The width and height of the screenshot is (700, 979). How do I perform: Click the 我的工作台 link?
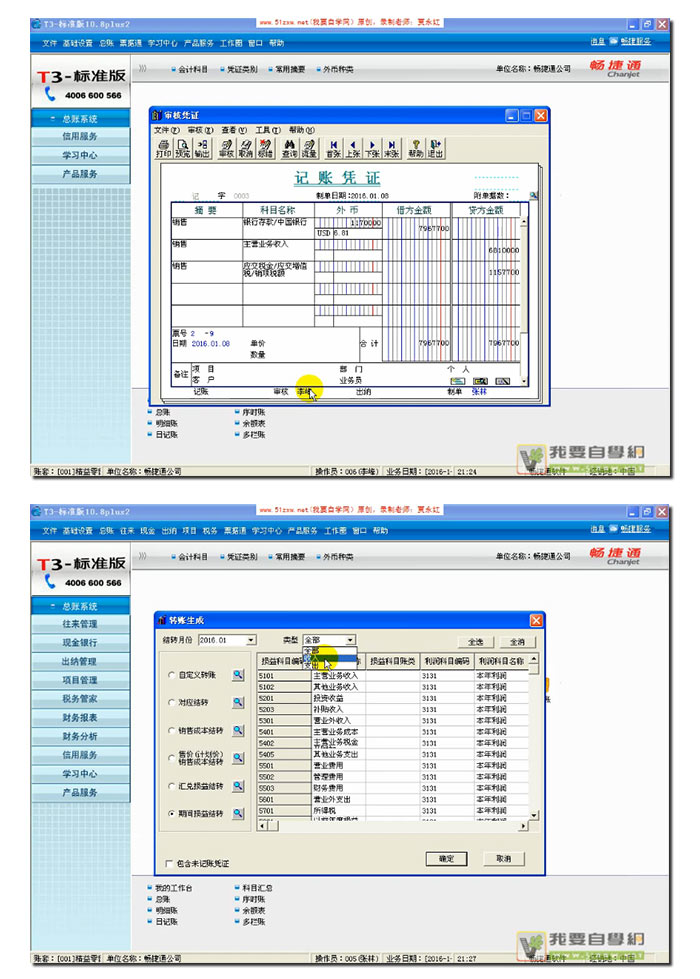pyautogui.click(x=174, y=888)
